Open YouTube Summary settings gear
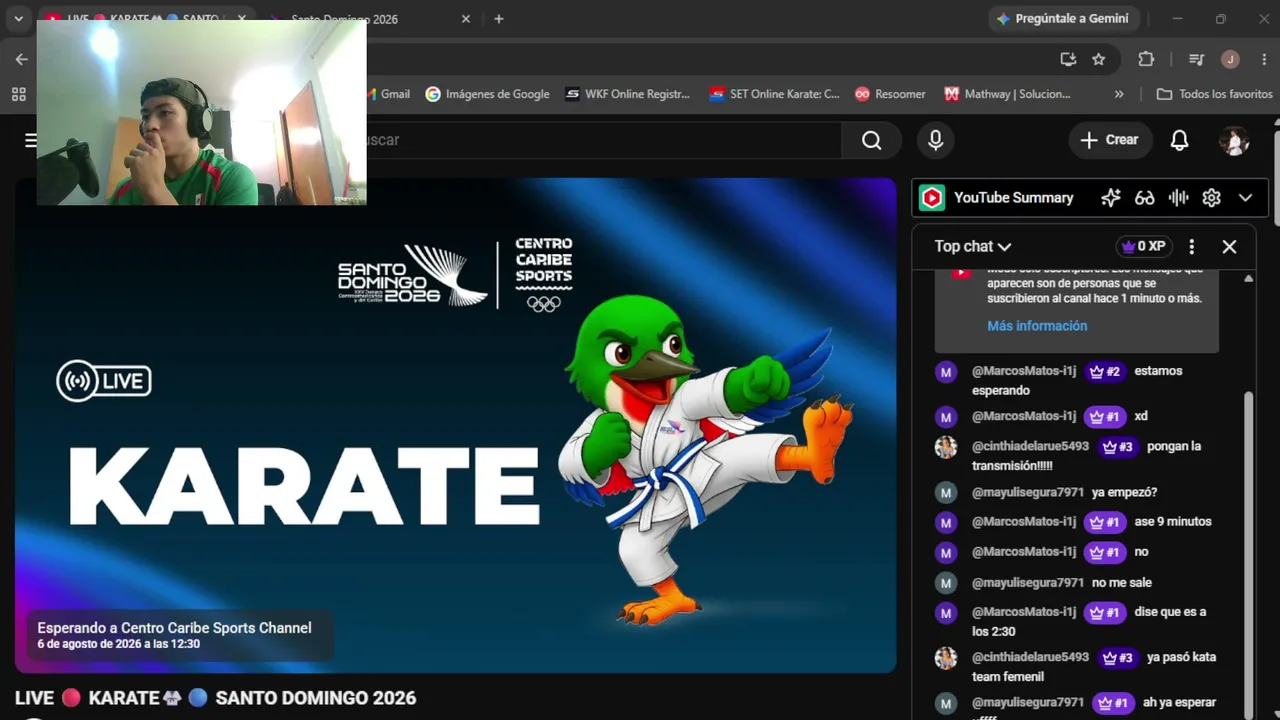1280x720 pixels. click(x=1211, y=198)
